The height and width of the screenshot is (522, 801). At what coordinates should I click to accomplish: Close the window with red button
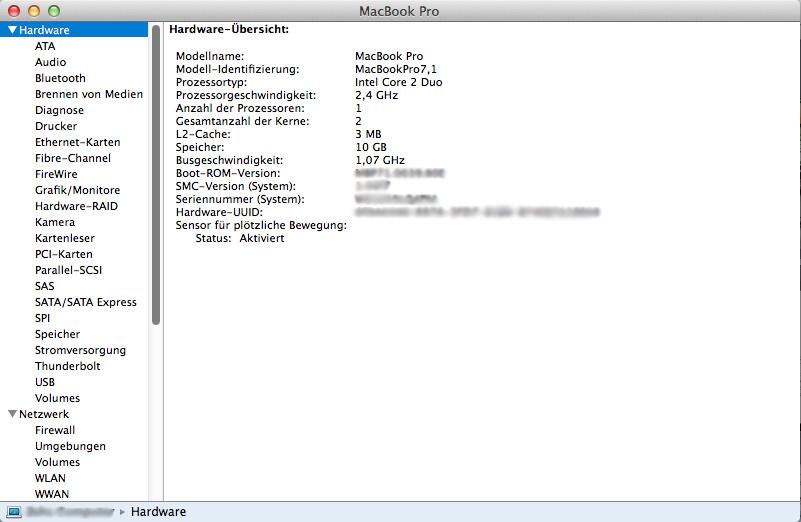pyautogui.click(x=14, y=11)
